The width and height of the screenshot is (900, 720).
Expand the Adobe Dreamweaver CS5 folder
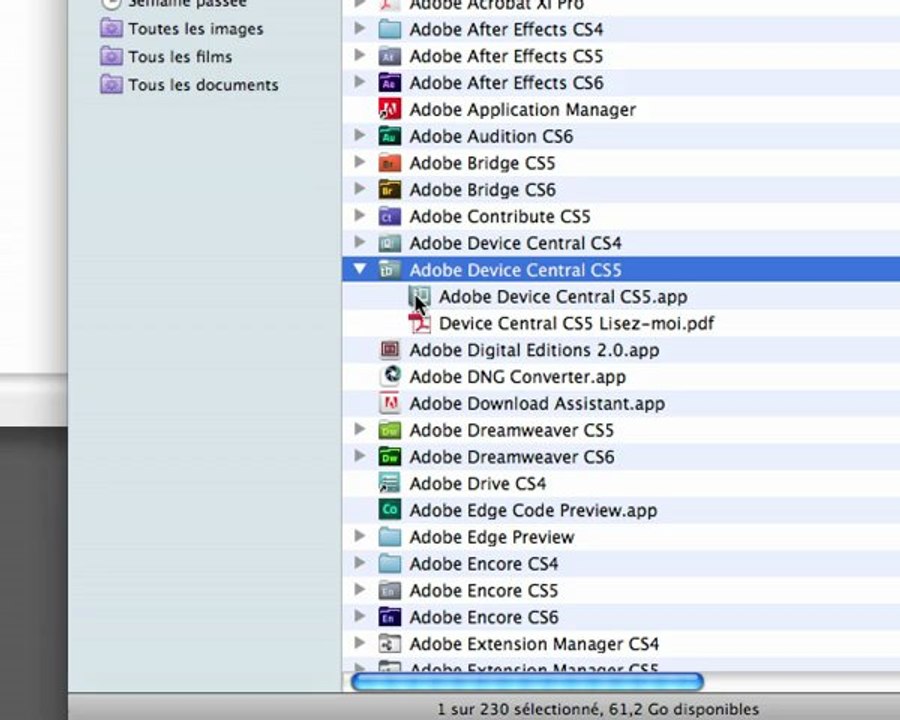360,428
